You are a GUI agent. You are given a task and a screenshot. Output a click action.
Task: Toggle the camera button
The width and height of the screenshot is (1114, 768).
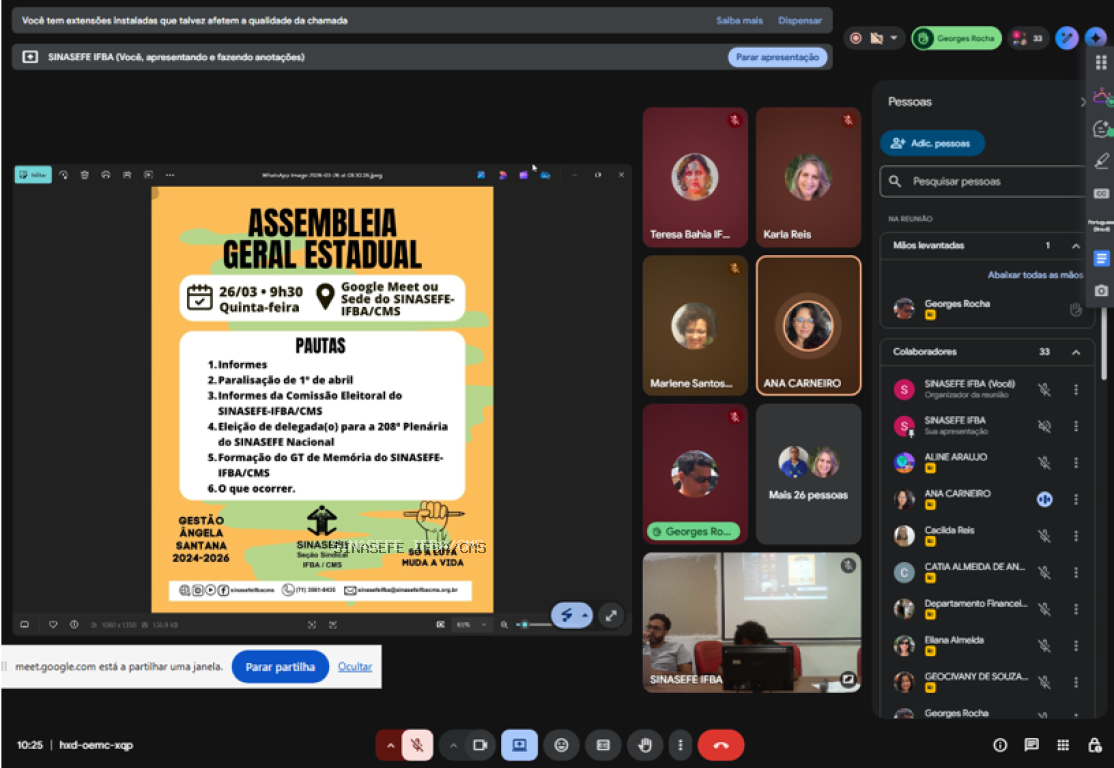[479, 745]
